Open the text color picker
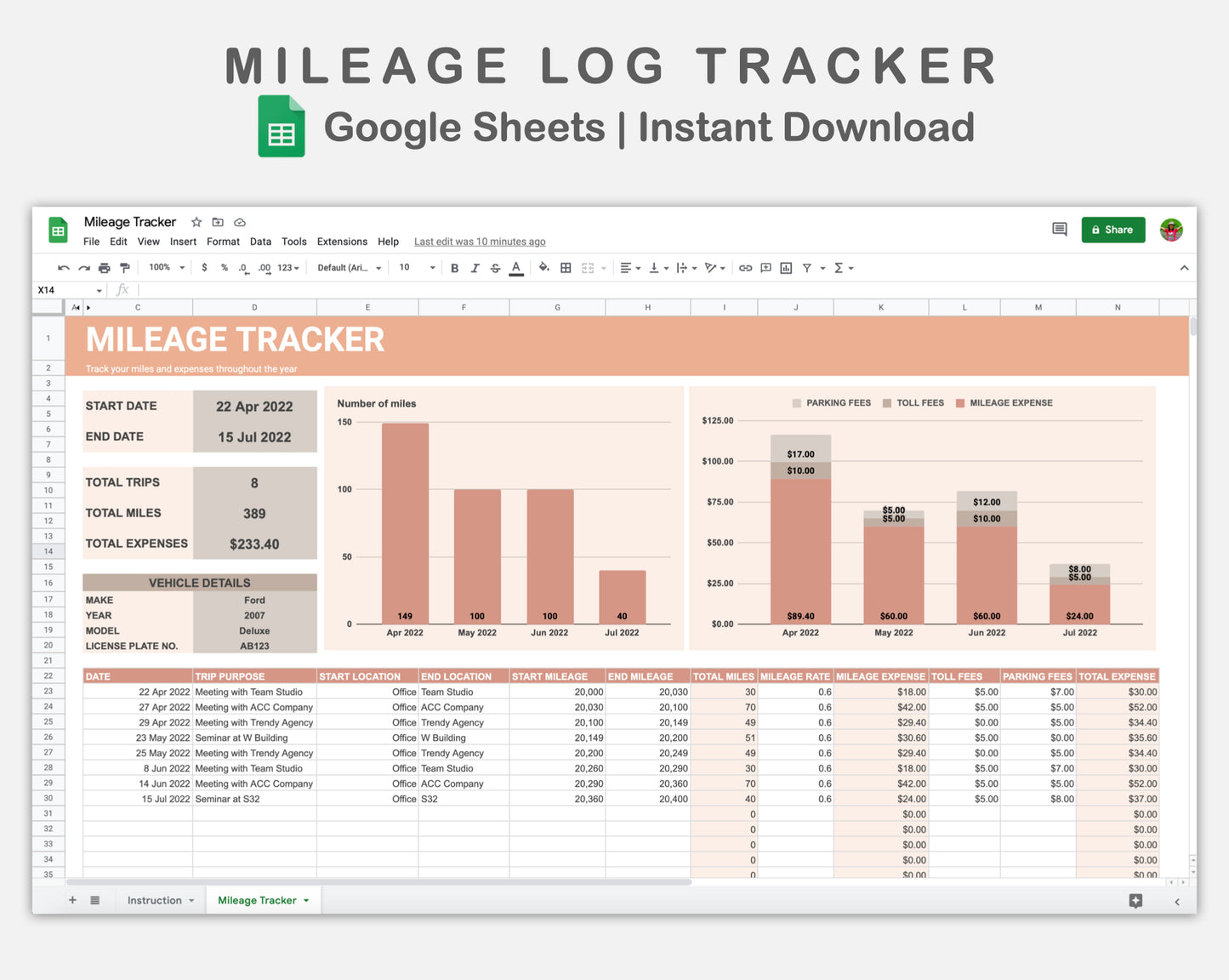Image resolution: width=1229 pixels, height=980 pixels. [x=515, y=267]
